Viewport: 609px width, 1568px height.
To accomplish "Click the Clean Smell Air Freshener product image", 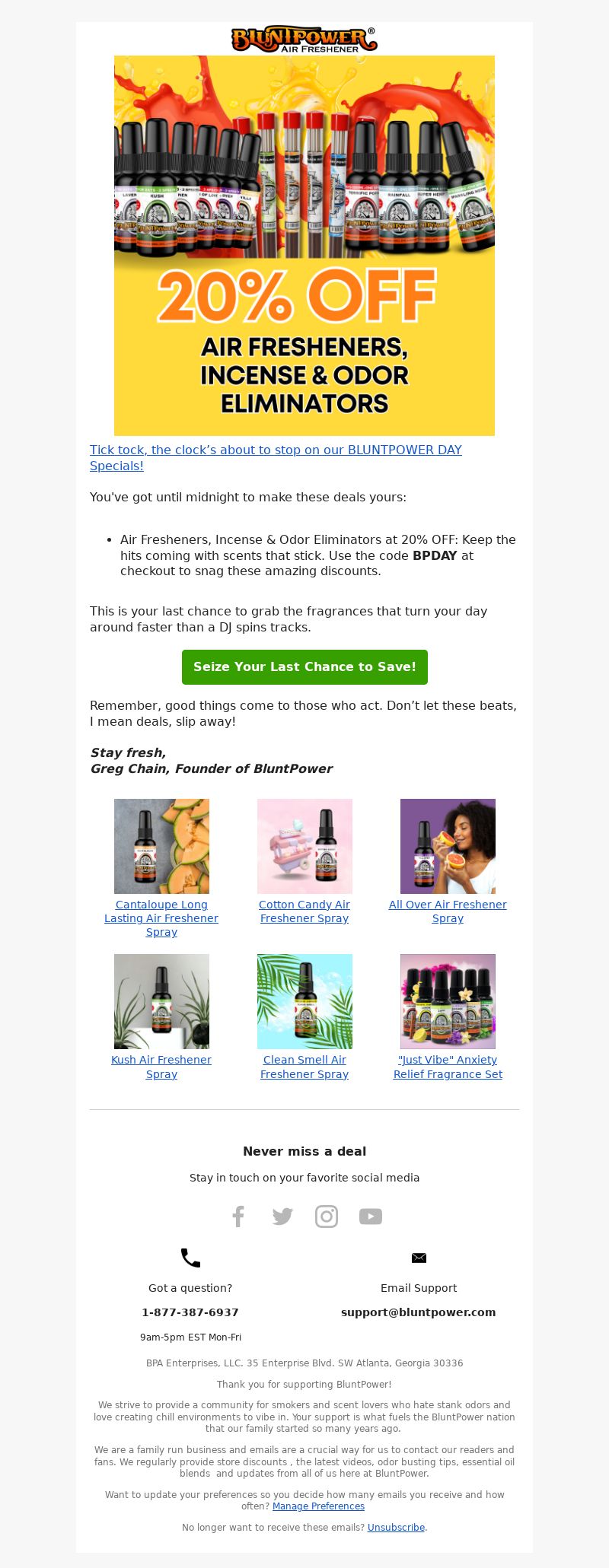I will pyautogui.click(x=304, y=1001).
